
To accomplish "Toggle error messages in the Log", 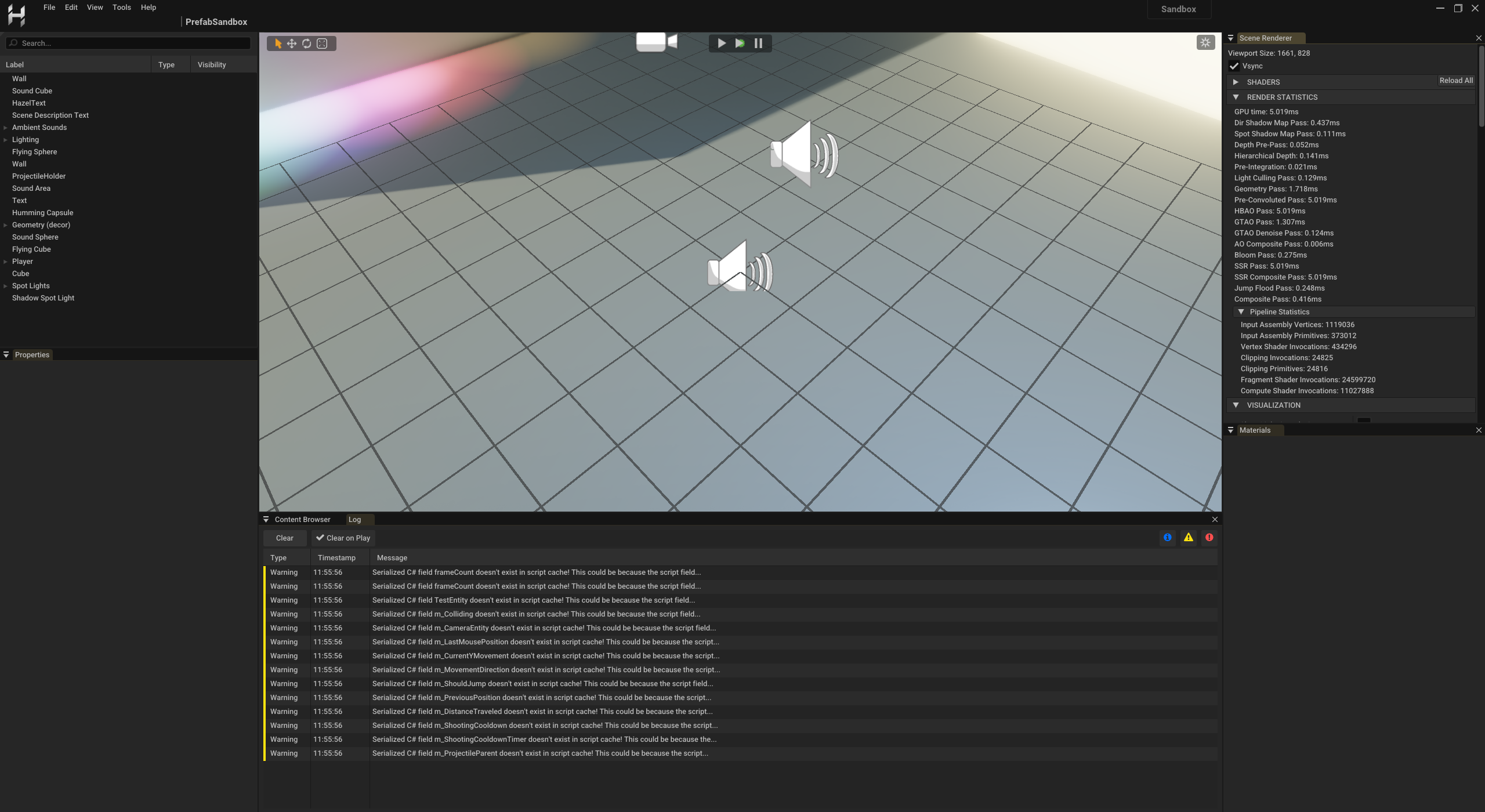I will 1209,537.
